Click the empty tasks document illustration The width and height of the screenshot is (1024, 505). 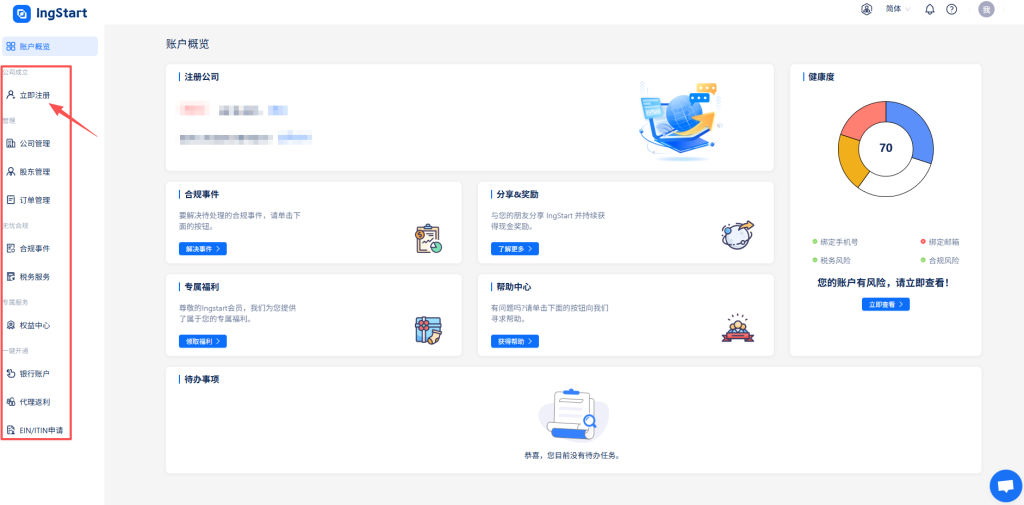click(573, 414)
